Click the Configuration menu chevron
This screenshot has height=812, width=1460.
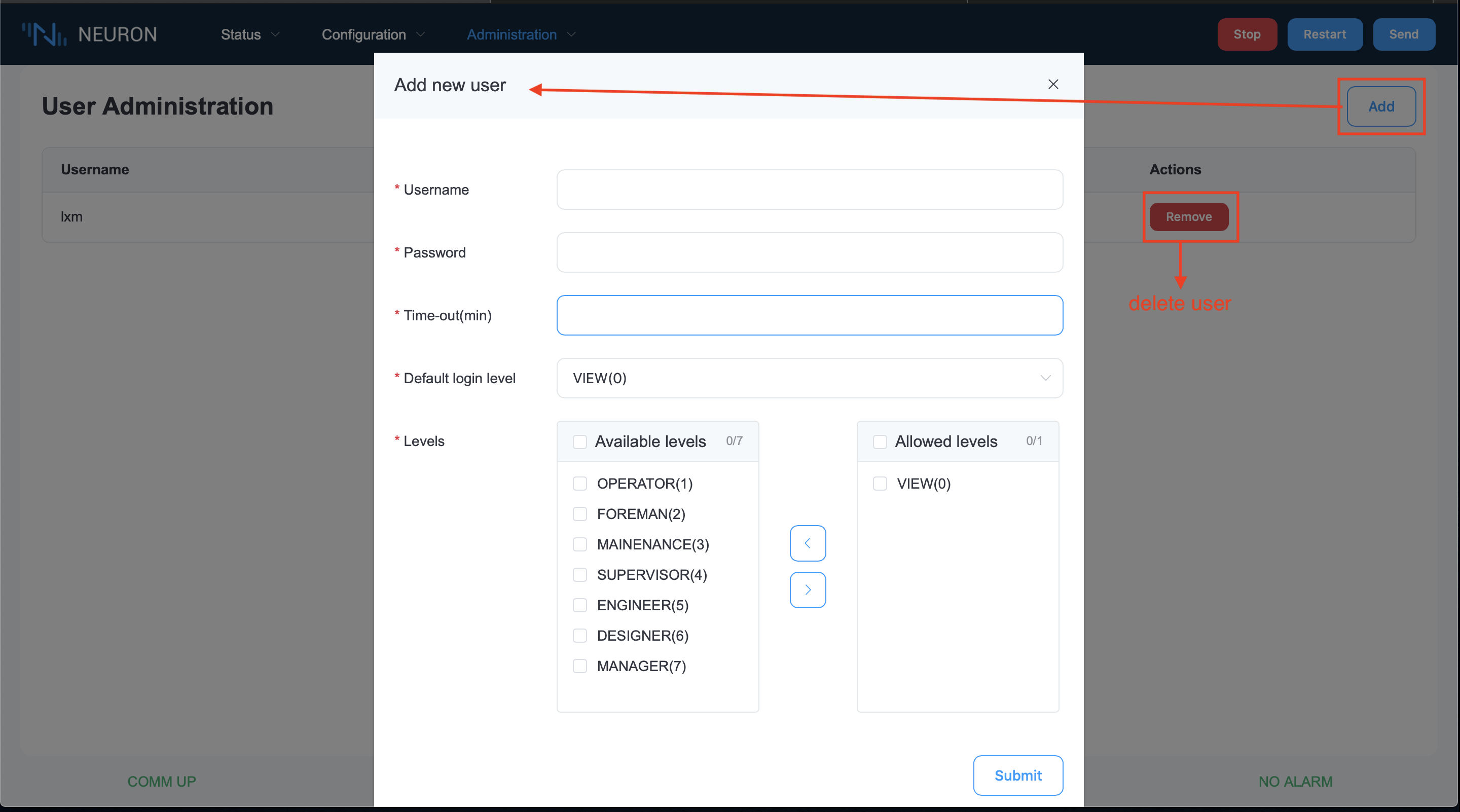(x=421, y=34)
